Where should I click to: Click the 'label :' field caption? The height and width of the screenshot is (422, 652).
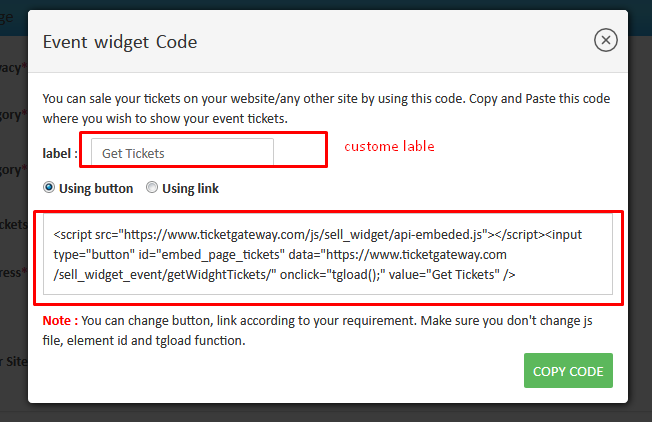click(x=60, y=153)
